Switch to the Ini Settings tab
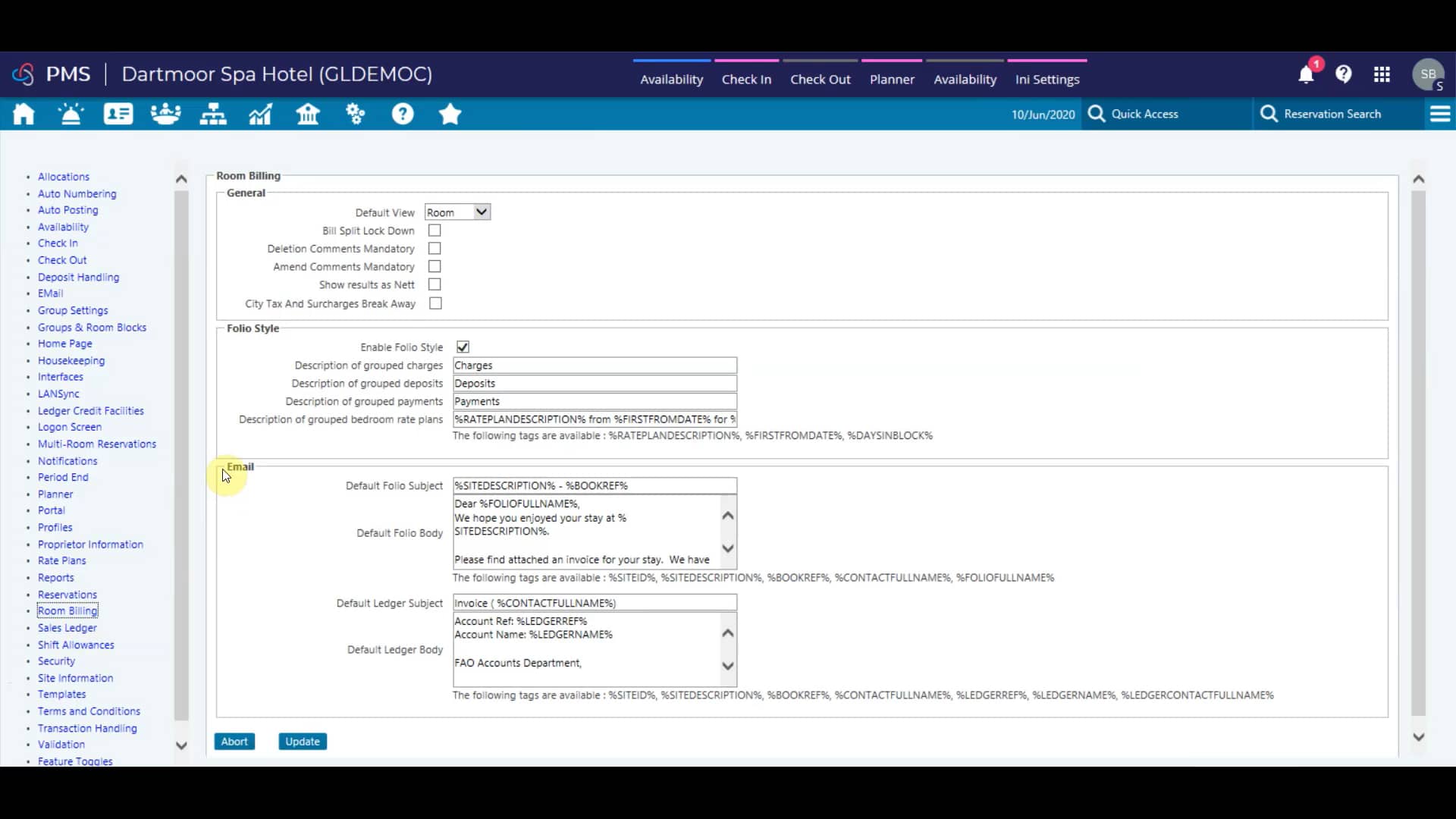Screen dimensions: 1456x819 point(1047,79)
